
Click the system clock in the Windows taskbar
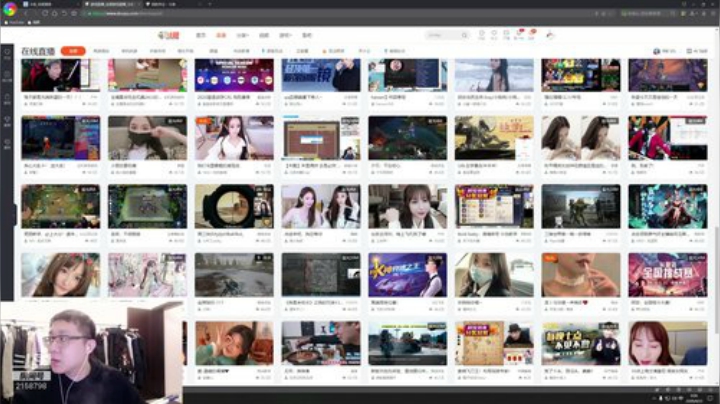694,398
